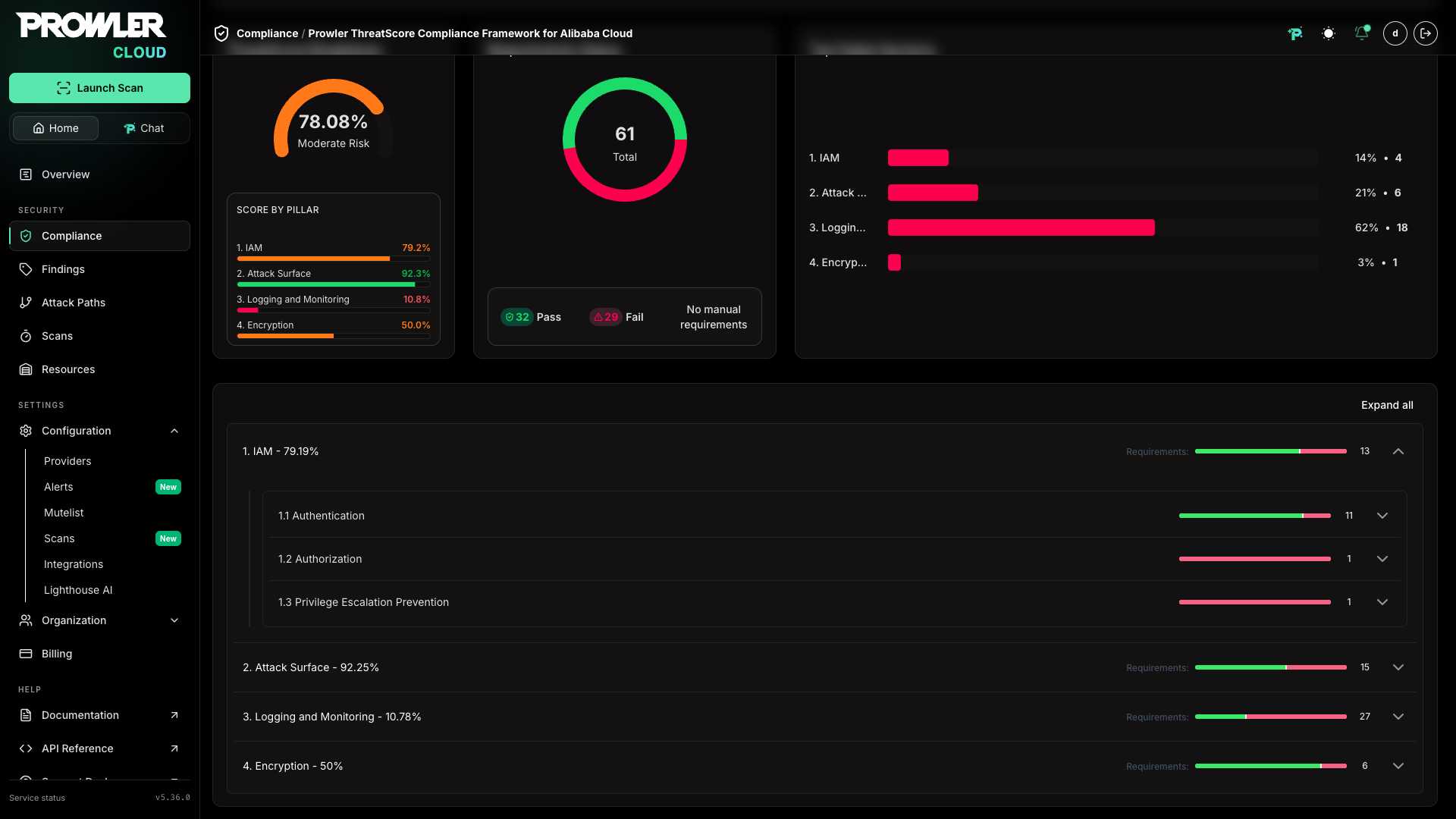Click Service status link
This screenshot has width=1456, height=819.
(x=37, y=798)
